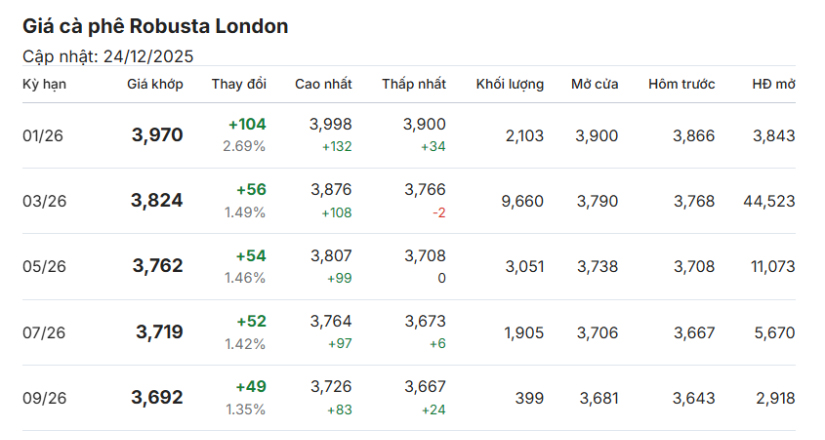Click the +104 change value
The image size is (825, 440).
tap(247, 124)
